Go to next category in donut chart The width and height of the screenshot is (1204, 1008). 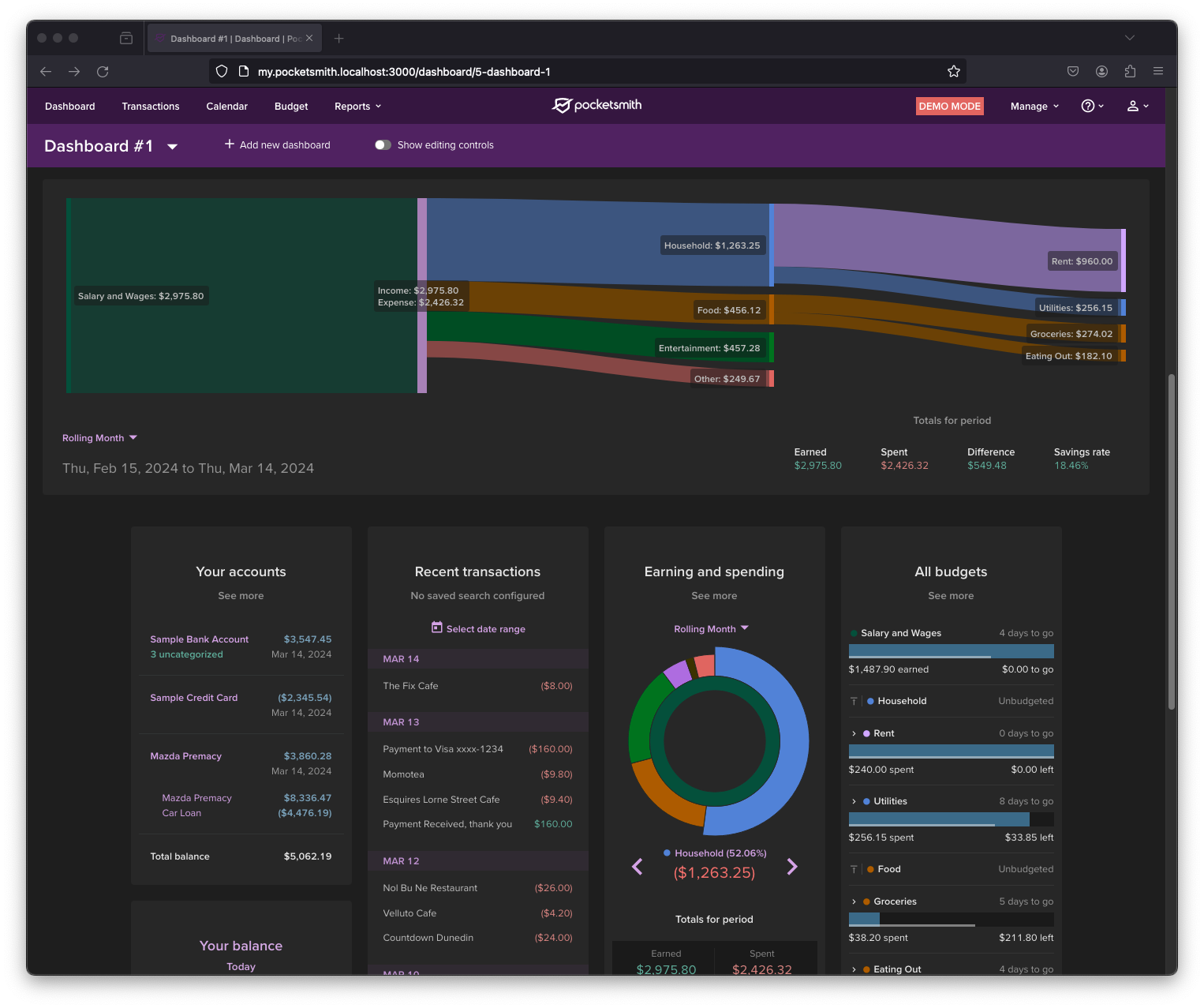coord(792,867)
